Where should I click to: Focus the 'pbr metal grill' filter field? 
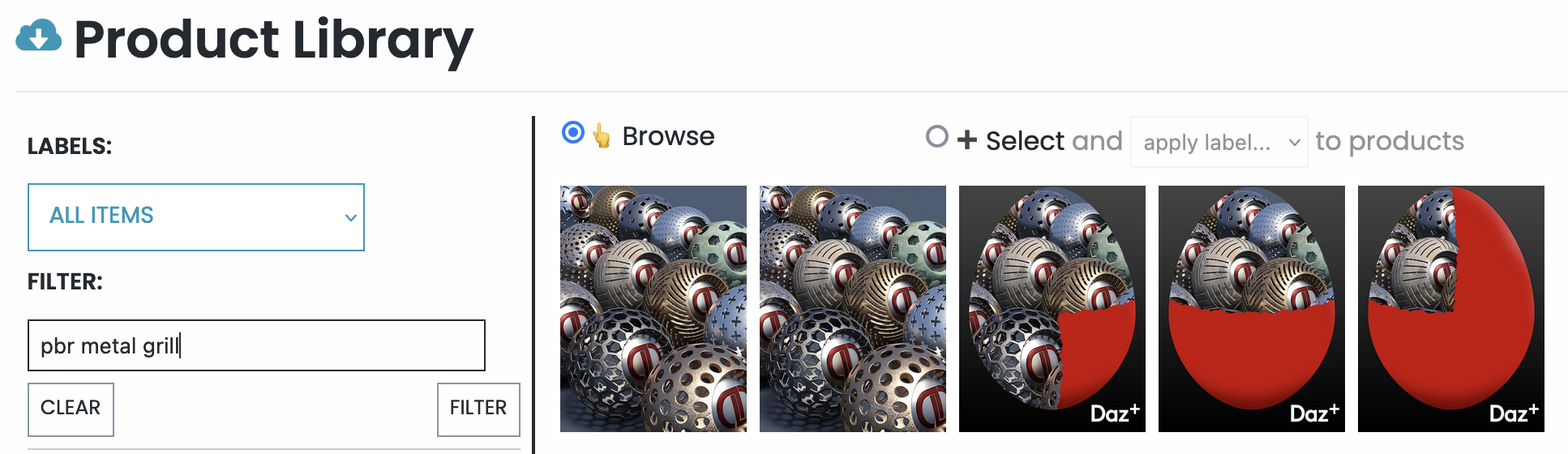point(256,345)
